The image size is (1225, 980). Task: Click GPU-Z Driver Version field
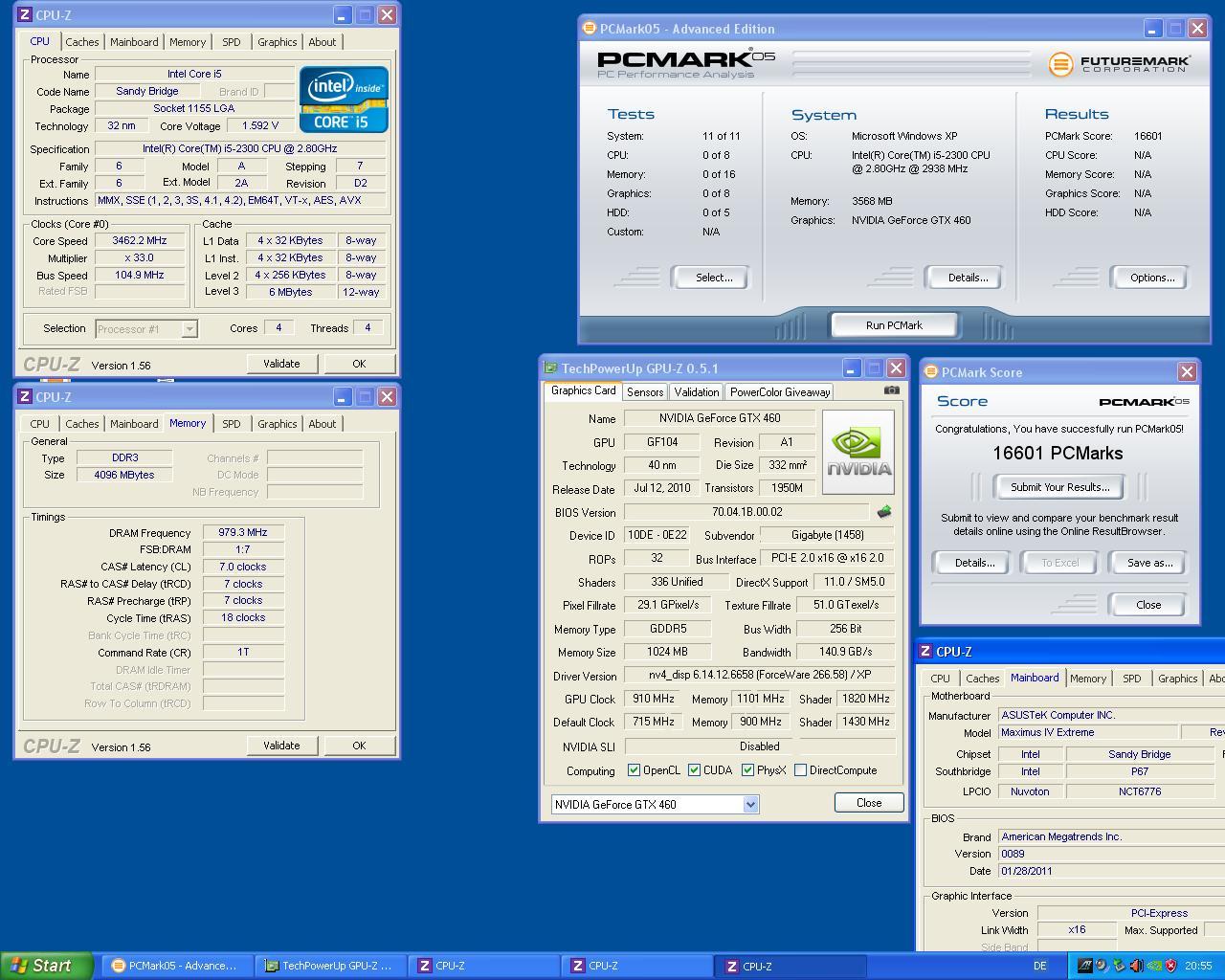pos(759,676)
